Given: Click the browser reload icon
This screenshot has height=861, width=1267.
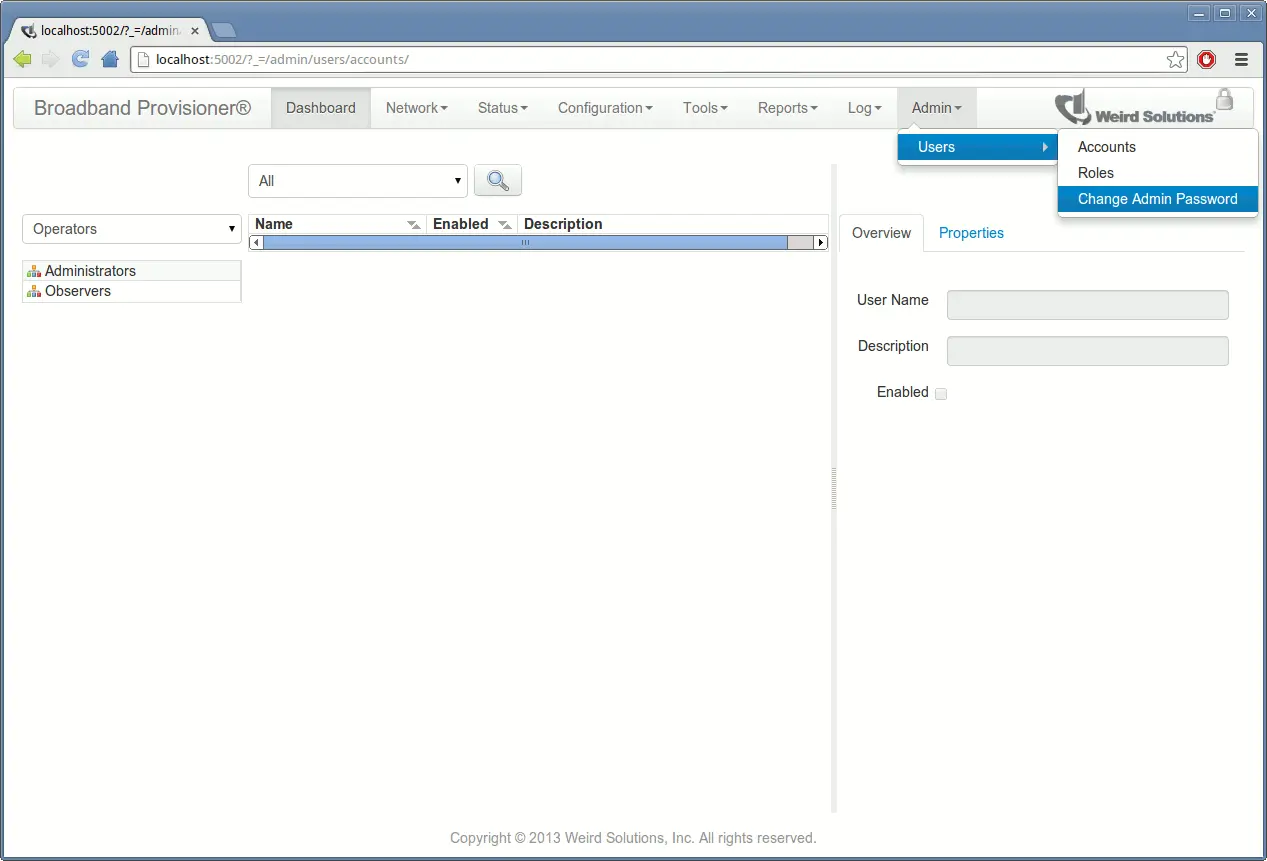Looking at the screenshot, I should coord(79,59).
